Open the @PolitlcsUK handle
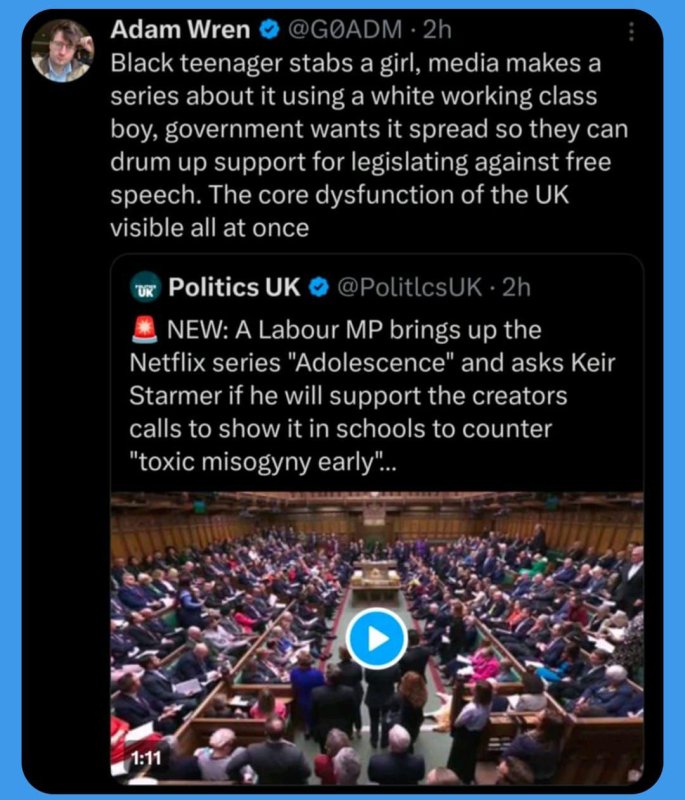This screenshot has width=685, height=800. (x=409, y=288)
